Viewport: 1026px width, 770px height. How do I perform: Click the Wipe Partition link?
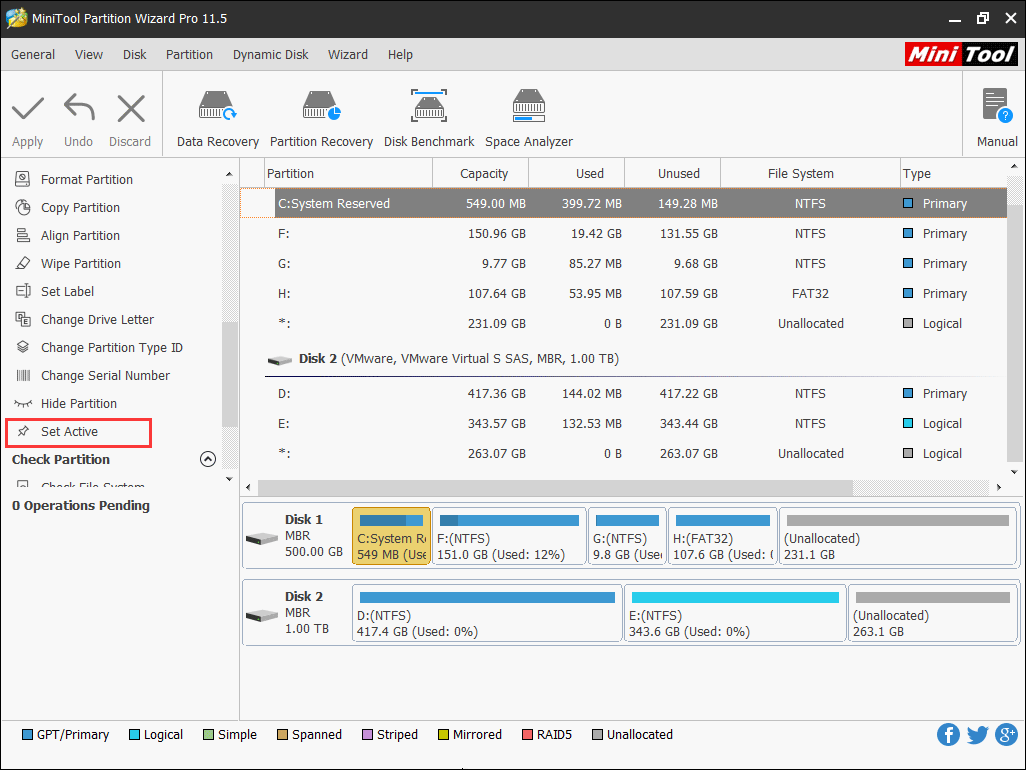coord(80,264)
